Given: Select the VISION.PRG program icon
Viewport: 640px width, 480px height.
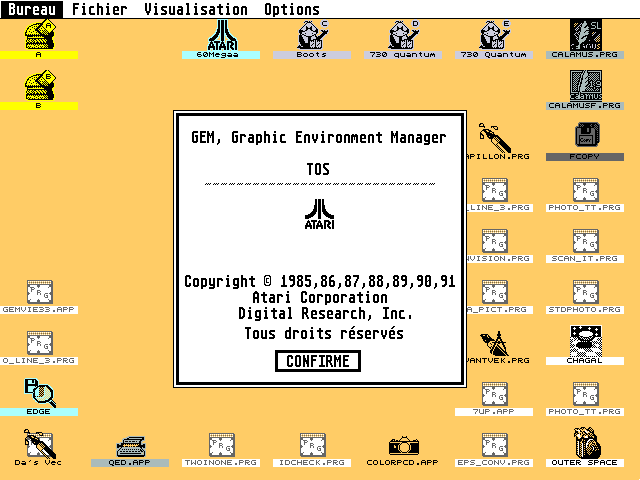Looking at the screenshot, I should point(495,241).
